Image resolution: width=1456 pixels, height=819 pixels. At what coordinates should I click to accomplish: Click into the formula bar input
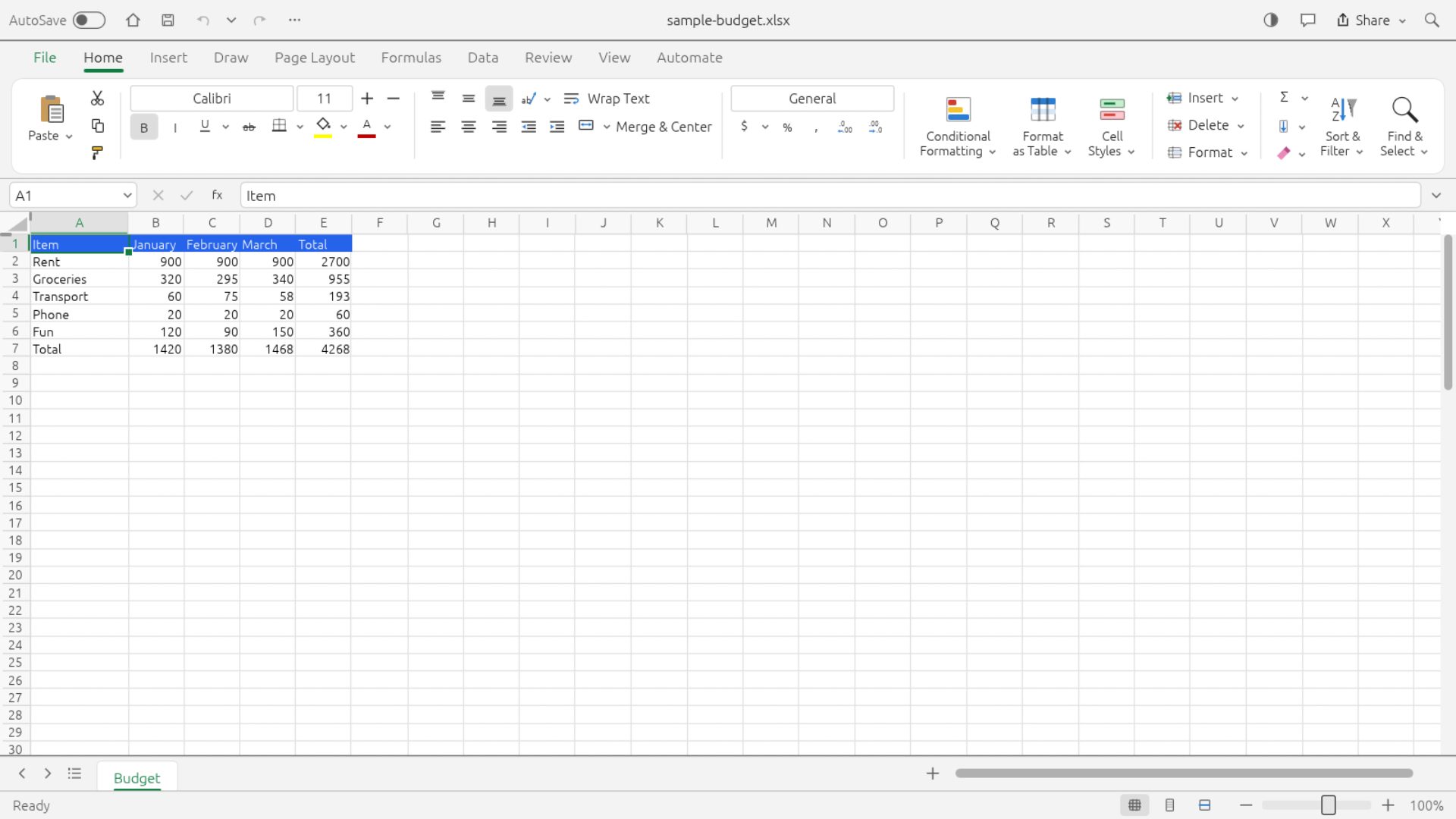click(830, 196)
